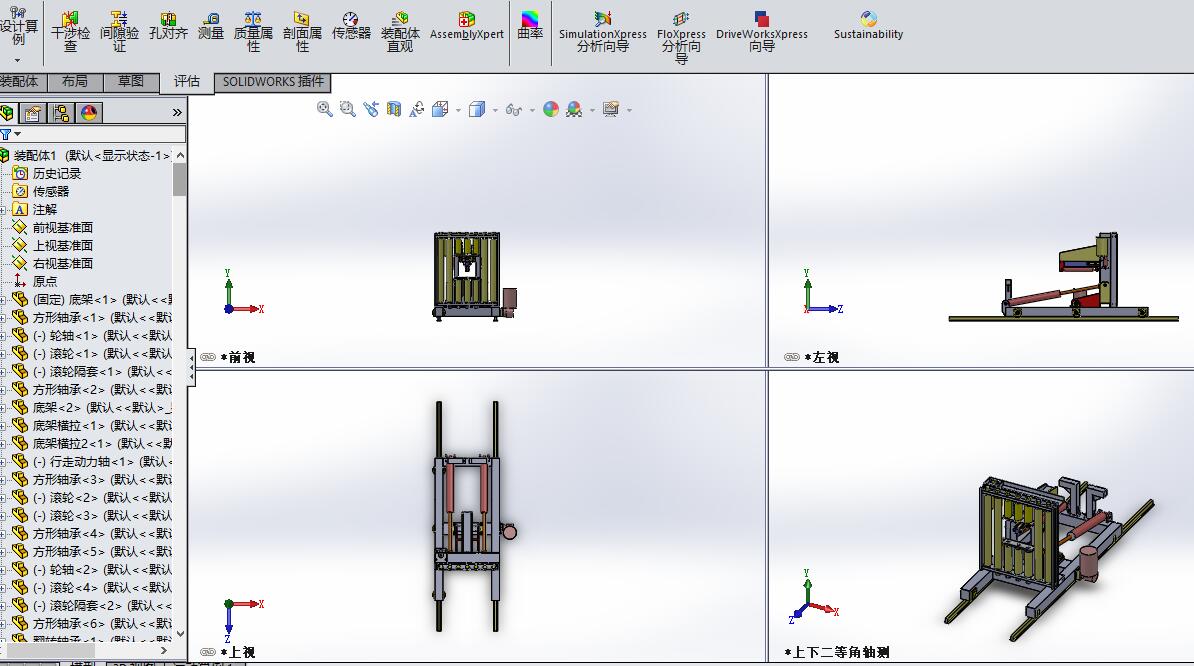Select Zoom to Area icon
Screen dimensions: 1194x666
348,109
